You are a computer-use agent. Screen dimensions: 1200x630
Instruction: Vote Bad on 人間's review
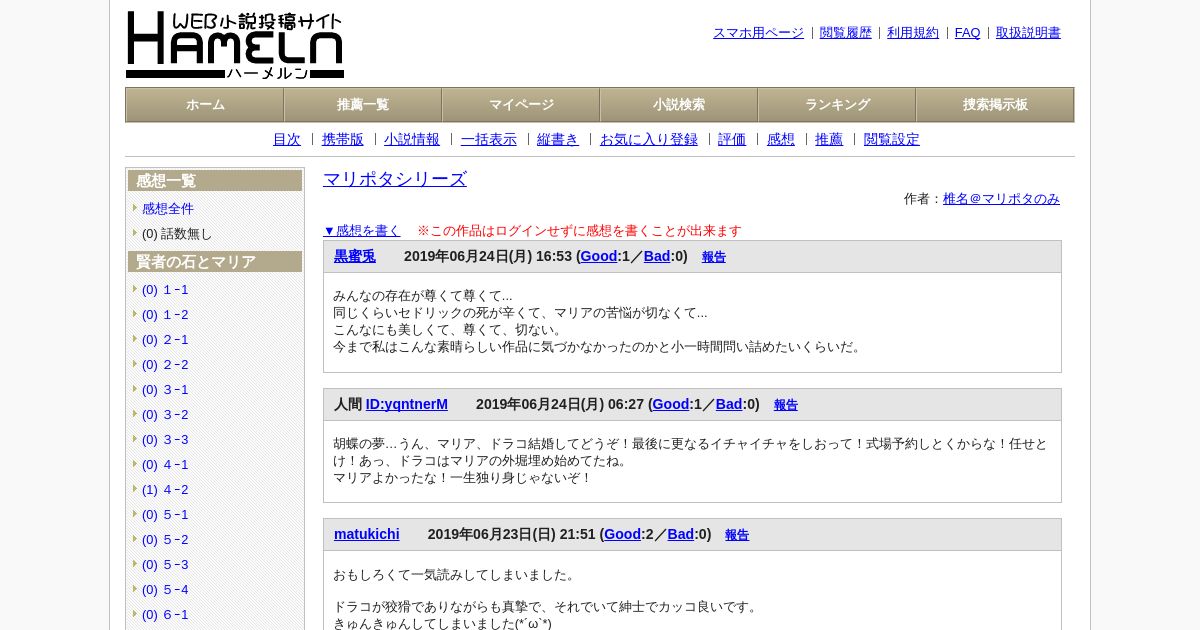[729, 405]
